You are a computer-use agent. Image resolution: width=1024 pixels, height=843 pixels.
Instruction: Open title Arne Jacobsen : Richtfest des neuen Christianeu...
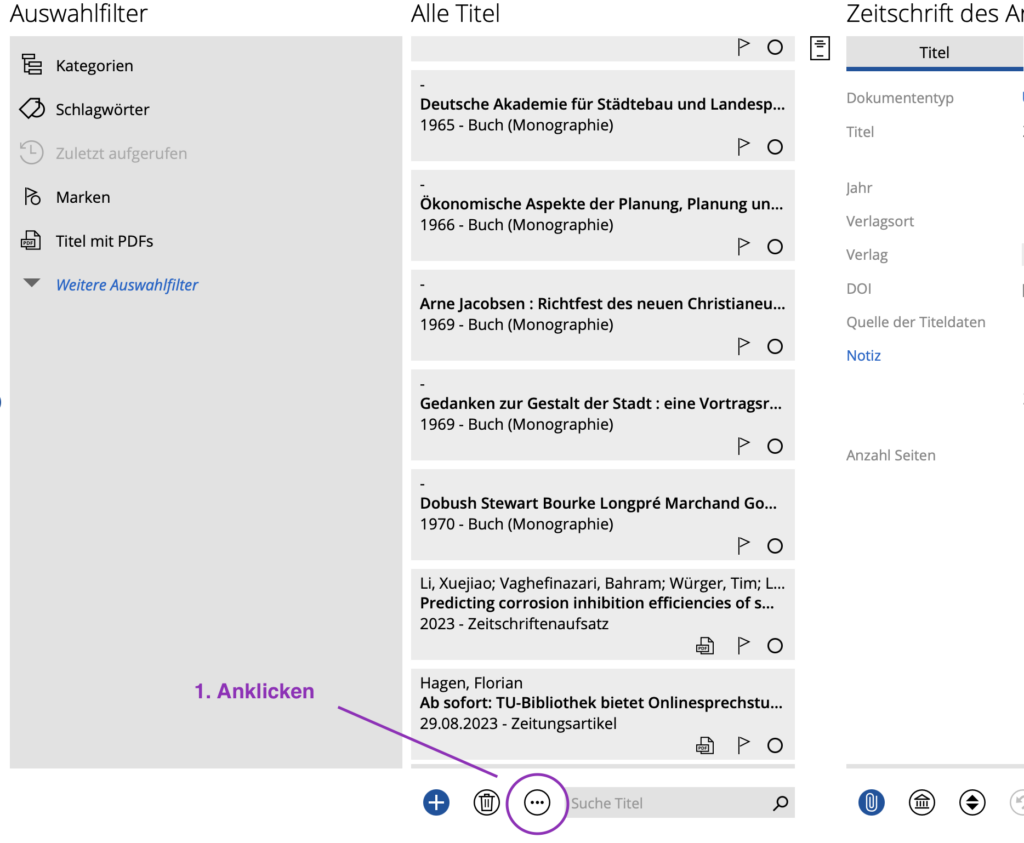point(602,304)
